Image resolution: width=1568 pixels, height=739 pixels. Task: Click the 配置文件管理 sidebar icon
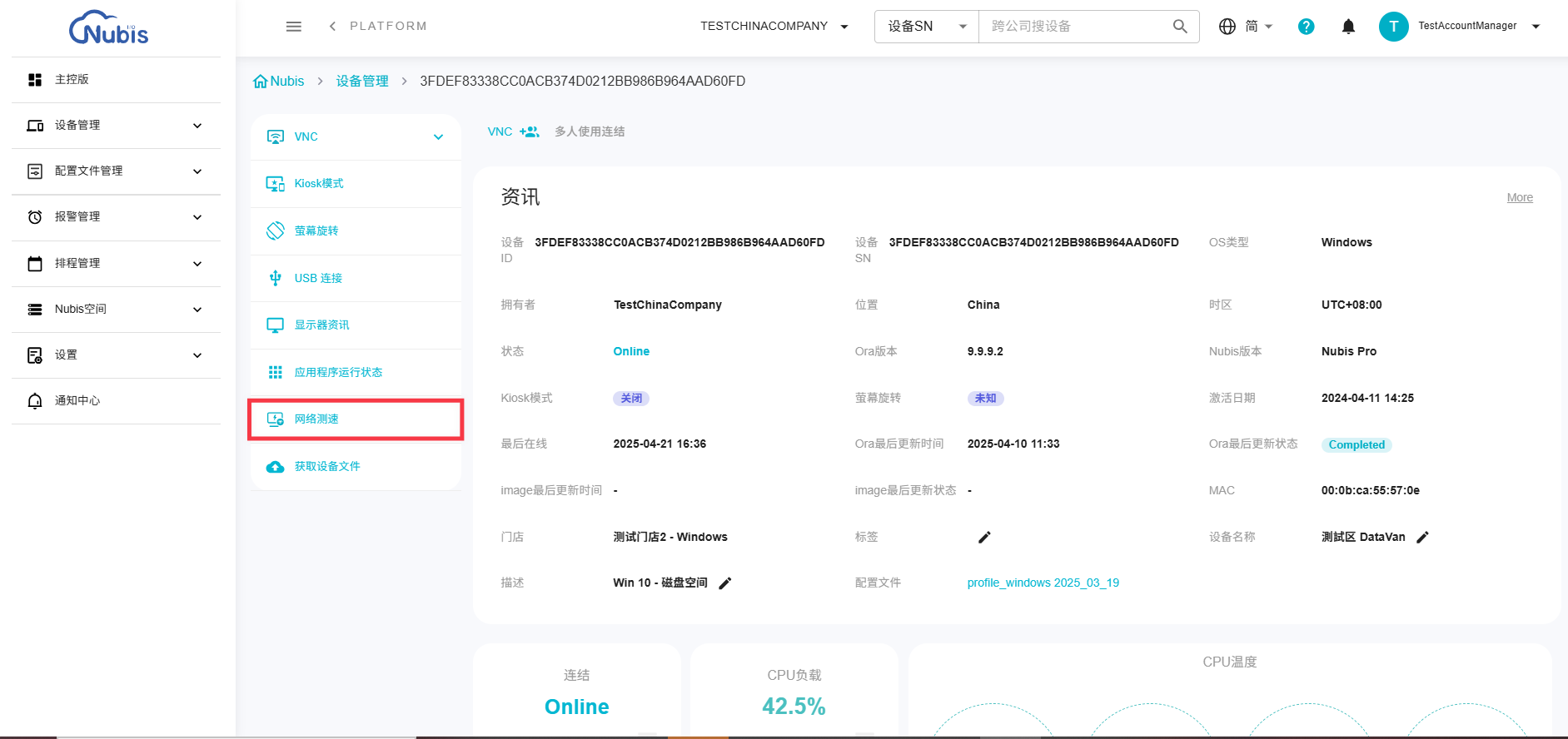(35, 171)
